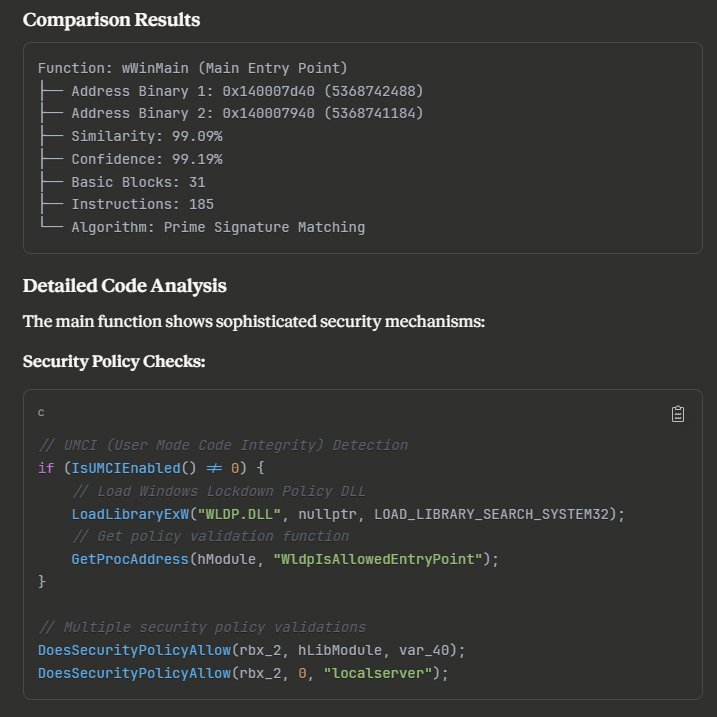Click the "WldpIsAllowedEntryPoint" string
This screenshot has width=717, height=717.
381,558
